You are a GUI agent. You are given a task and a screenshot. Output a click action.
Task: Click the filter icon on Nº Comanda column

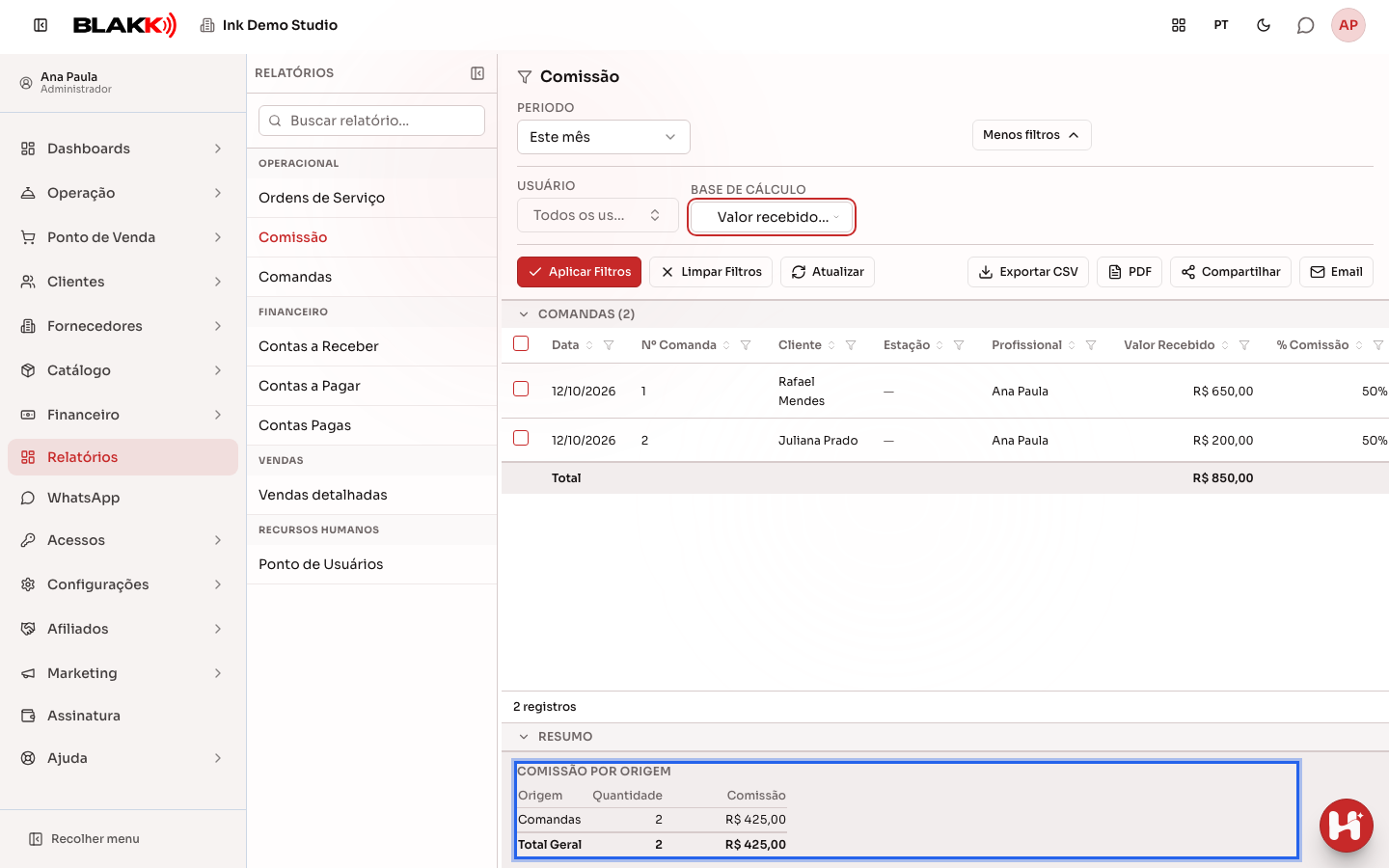[x=746, y=345]
